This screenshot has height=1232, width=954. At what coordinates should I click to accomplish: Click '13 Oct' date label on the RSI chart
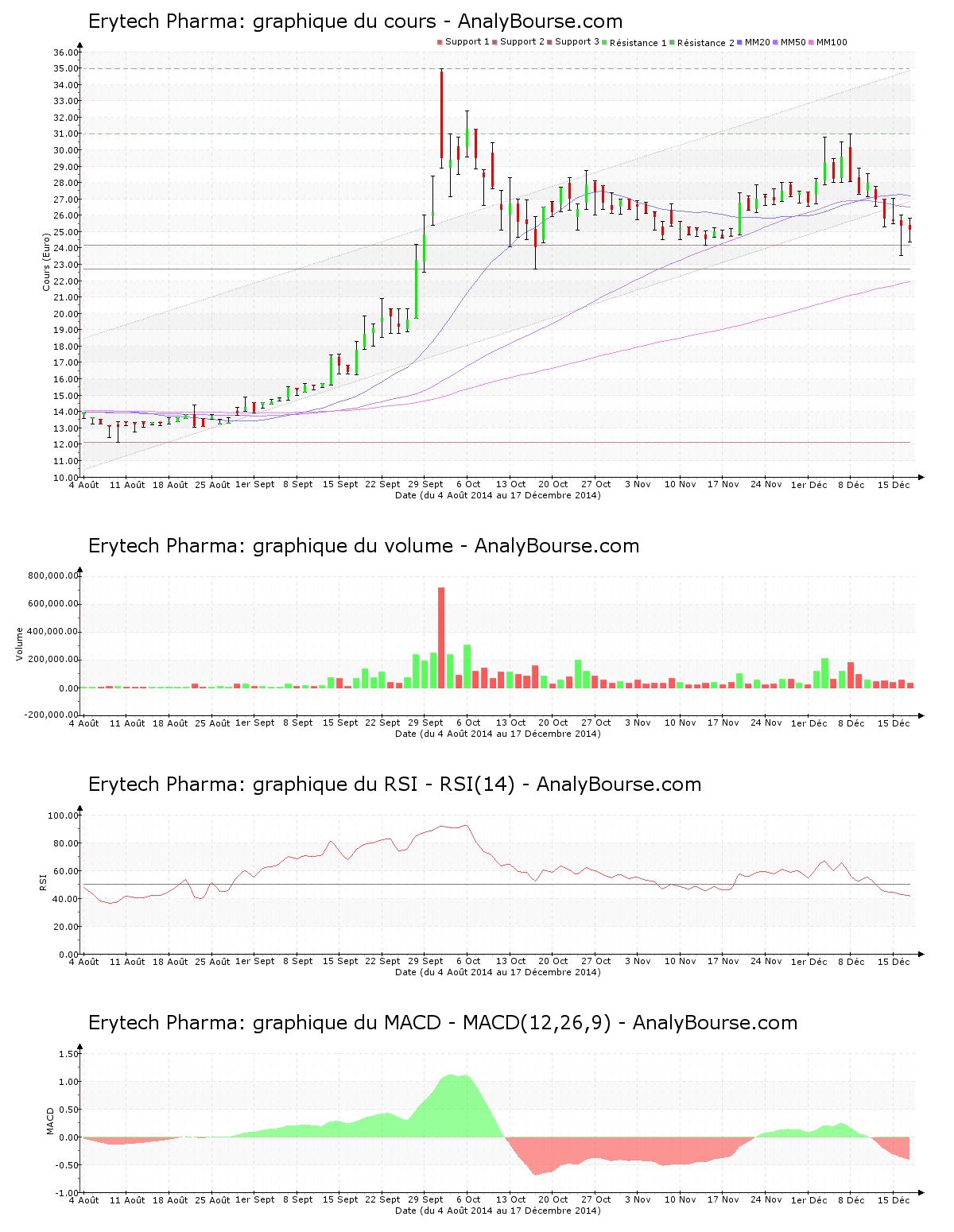tap(510, 961)
